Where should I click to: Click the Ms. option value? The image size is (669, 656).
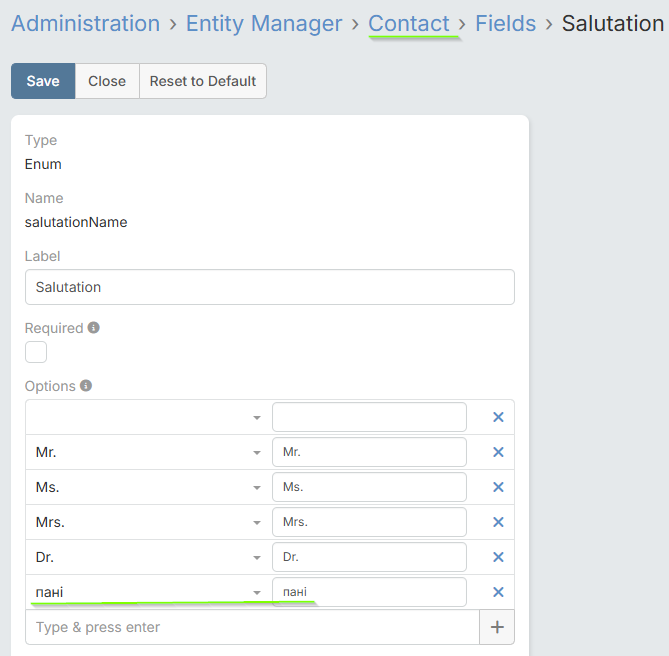point(47,487)
